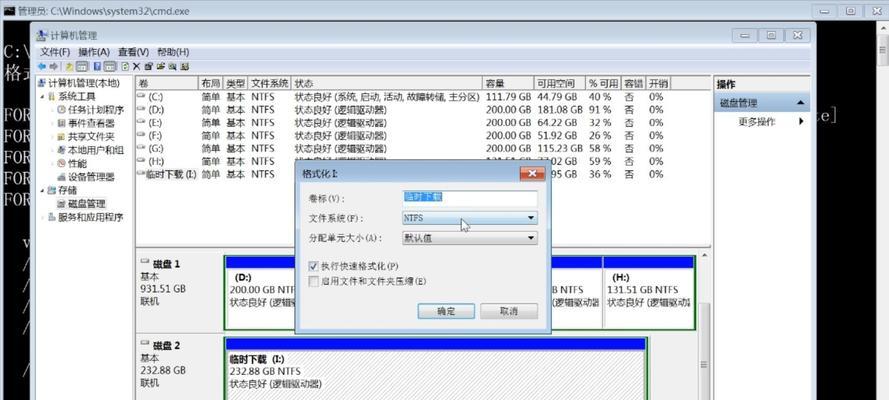Select 设备管理器 in the left tree

[x=91, y=176]
